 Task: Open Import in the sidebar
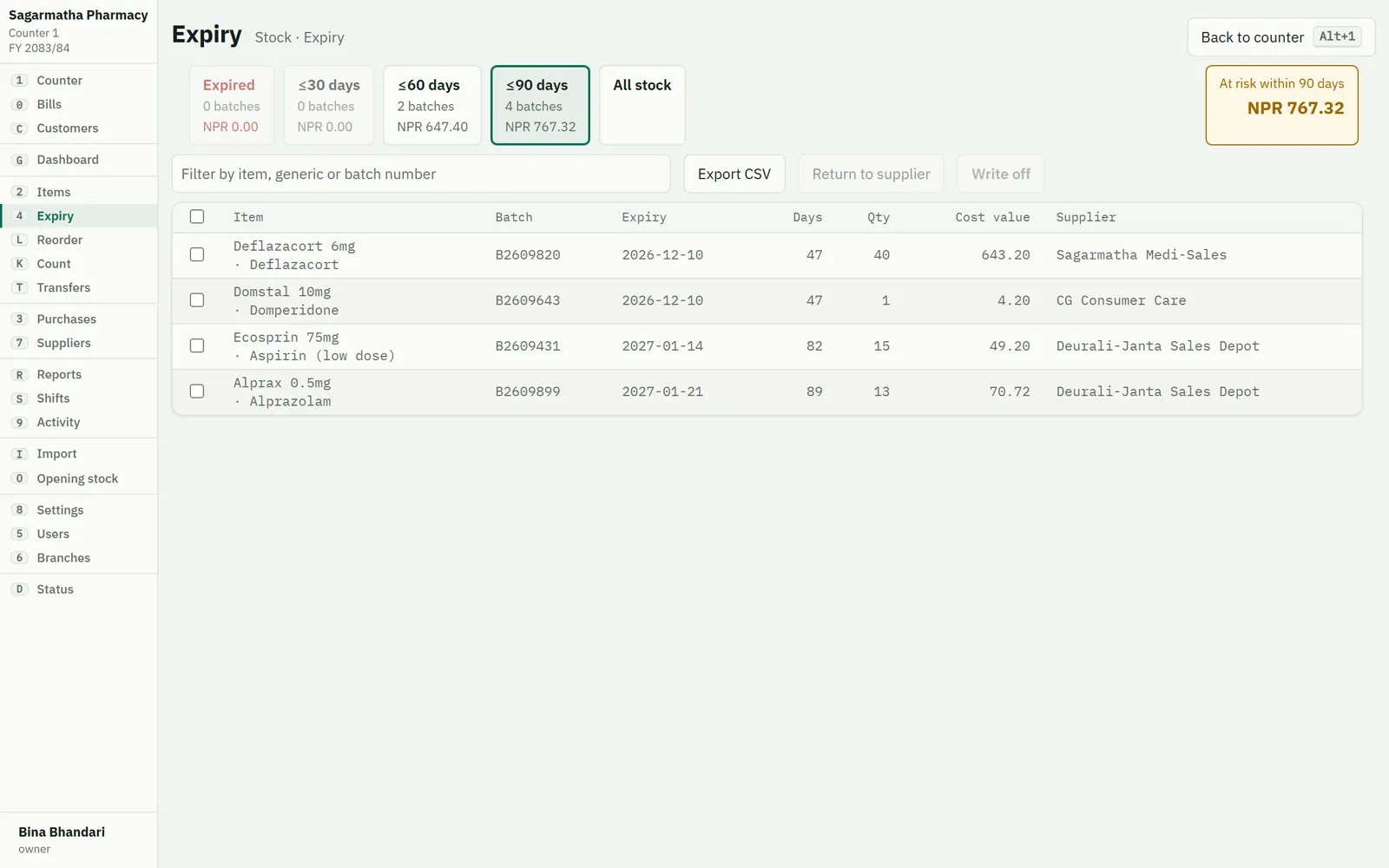(79, 454)
